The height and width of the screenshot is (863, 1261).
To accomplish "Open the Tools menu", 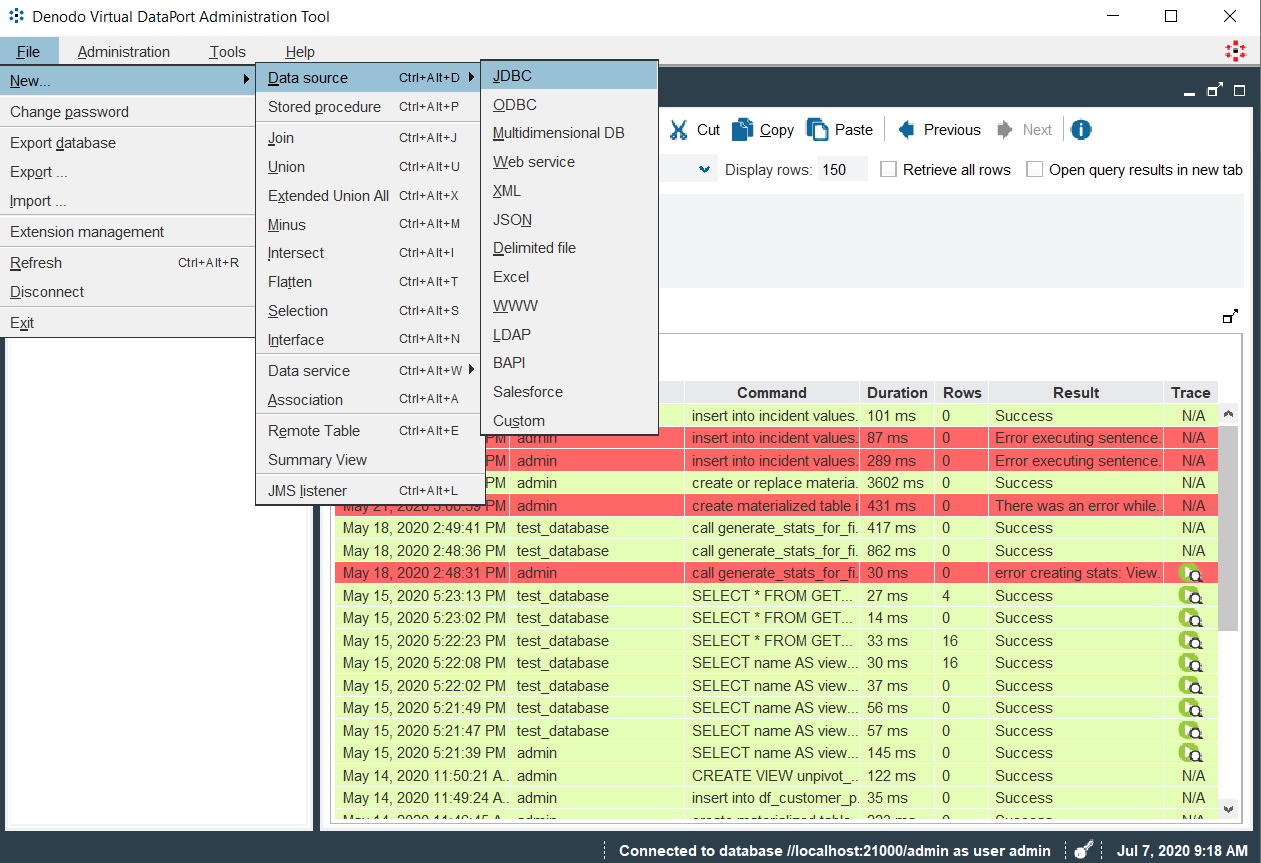I will pyautogui.click(x=227, y=52).
